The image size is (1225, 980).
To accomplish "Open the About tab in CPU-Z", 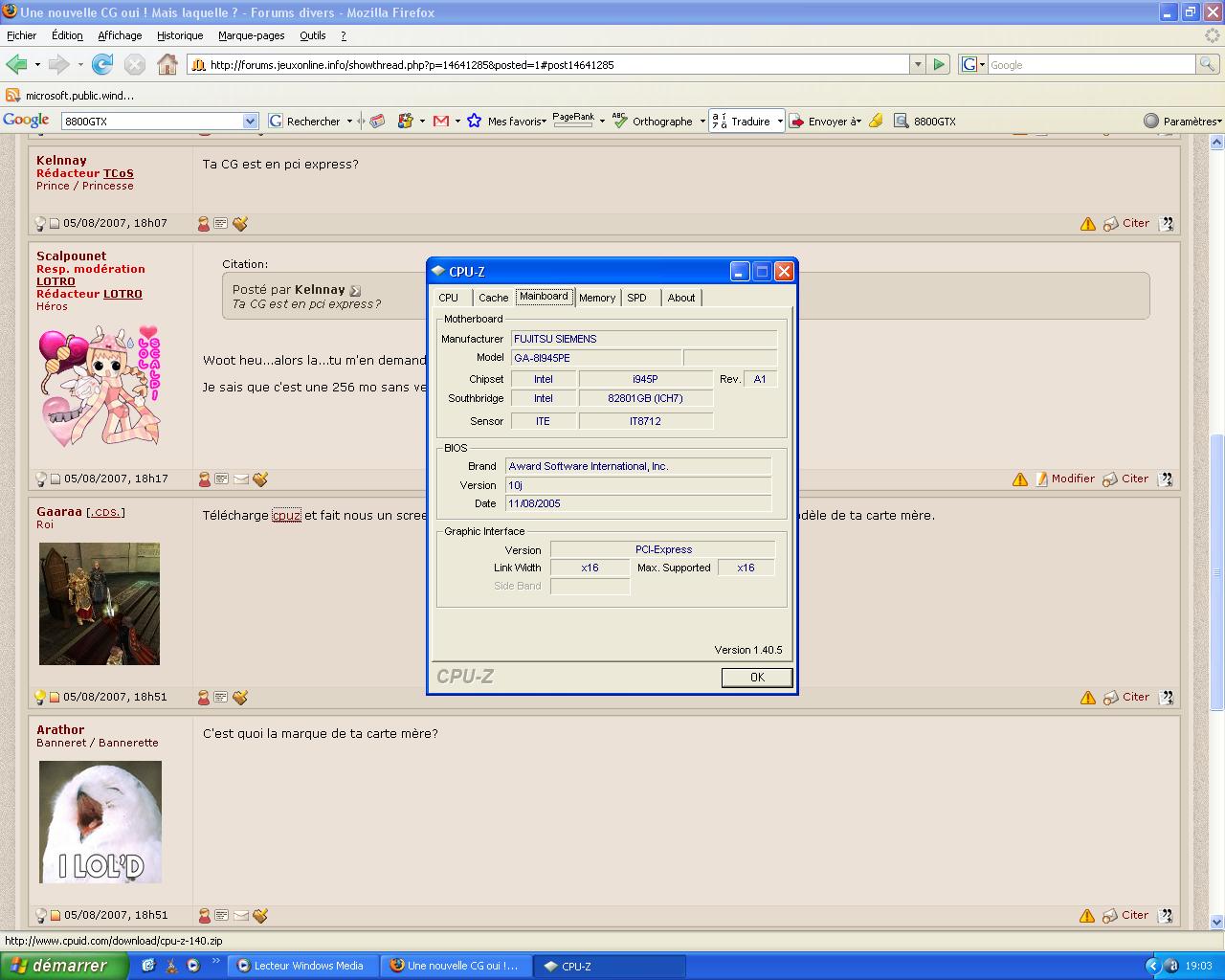I will pyautogui.click(x=681, y=298).
